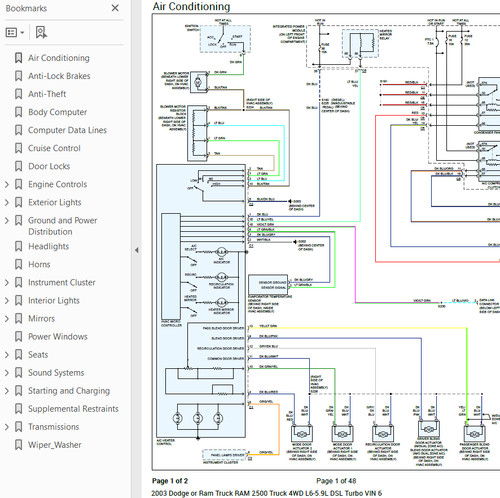Click bookmark icon beside Headlights
The image size is (500, 498).
[19, 246]
